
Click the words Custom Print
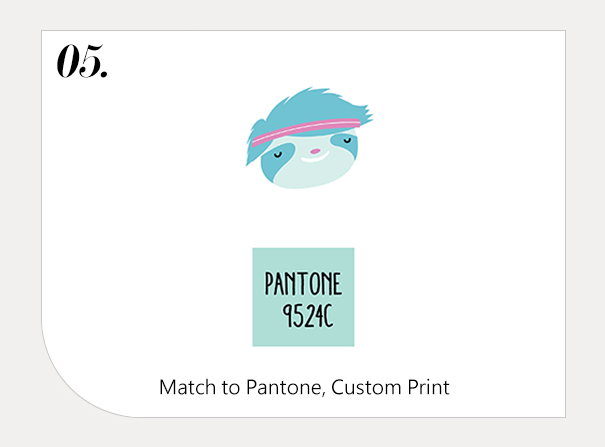pos(390,387)
